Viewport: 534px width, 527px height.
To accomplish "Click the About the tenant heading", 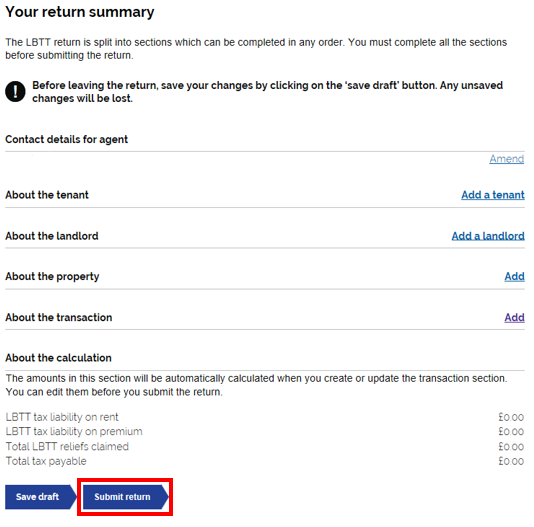I will [47, 195].
